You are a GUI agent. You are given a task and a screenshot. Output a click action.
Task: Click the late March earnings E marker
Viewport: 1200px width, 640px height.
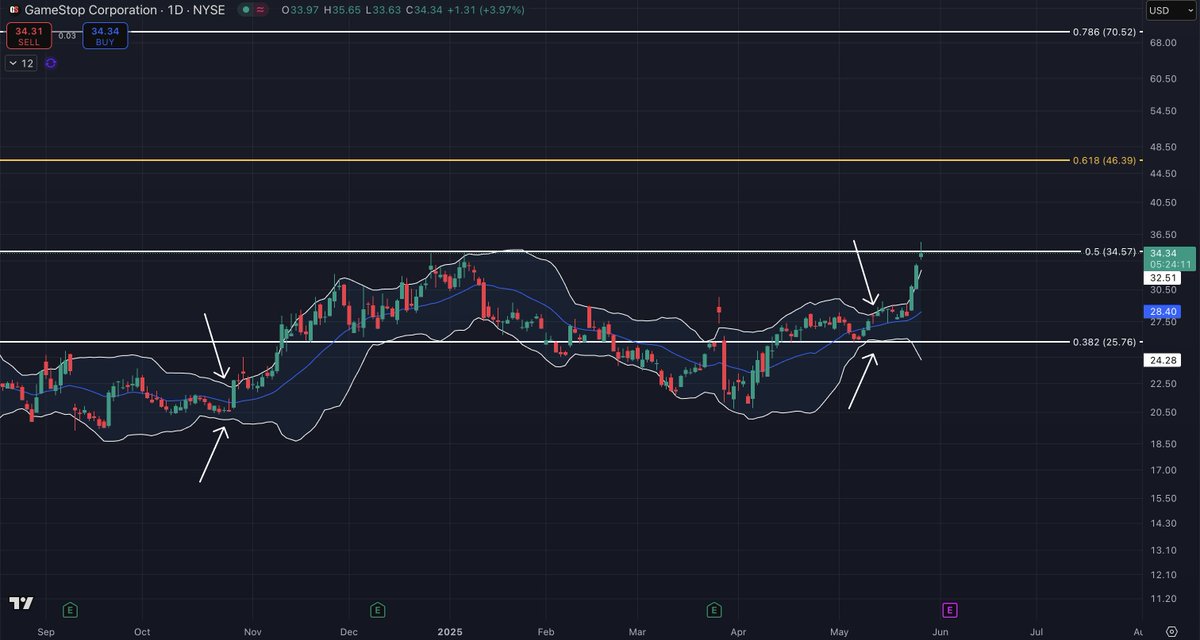(x=714, y=609)
